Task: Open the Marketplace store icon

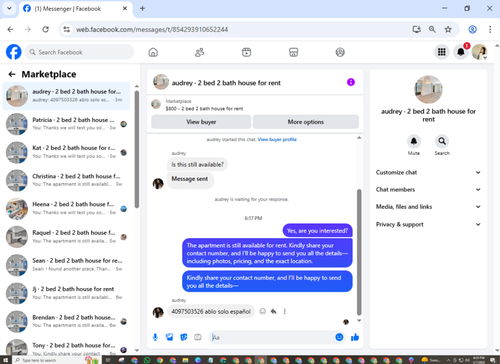Action: pyautogui.click(x=293, y=52)
